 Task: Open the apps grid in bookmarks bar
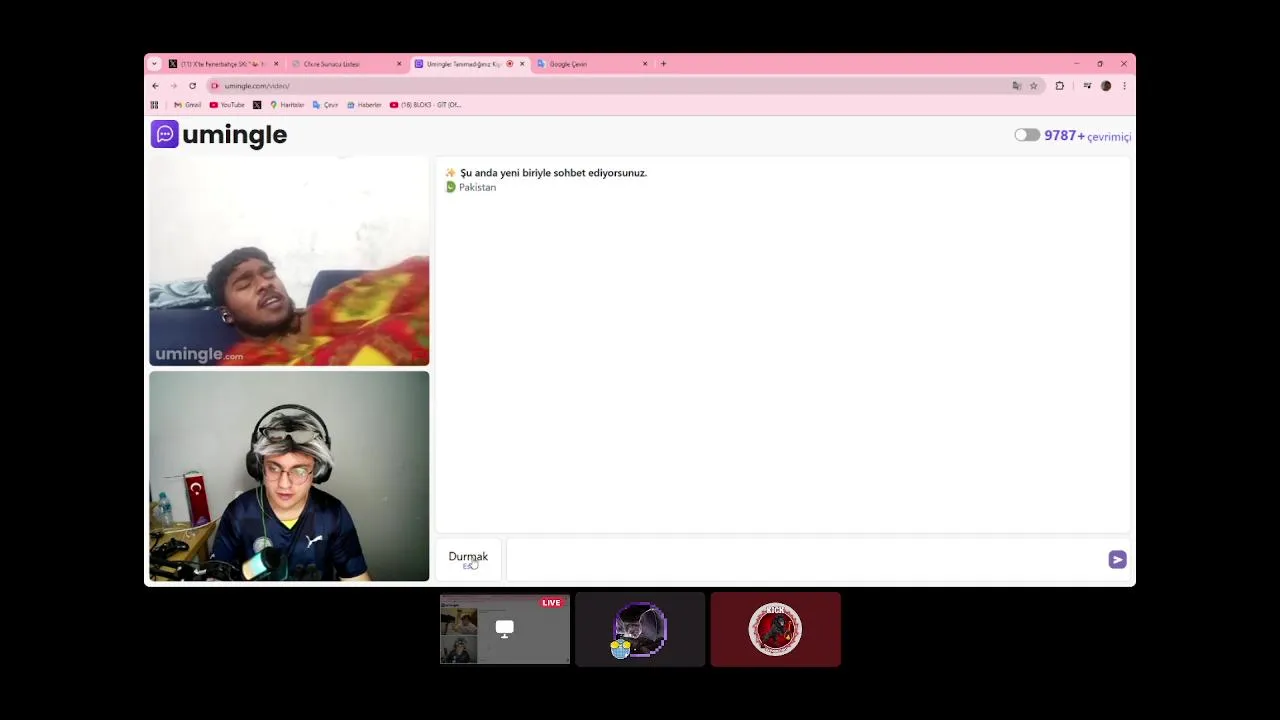pos(154,105)
